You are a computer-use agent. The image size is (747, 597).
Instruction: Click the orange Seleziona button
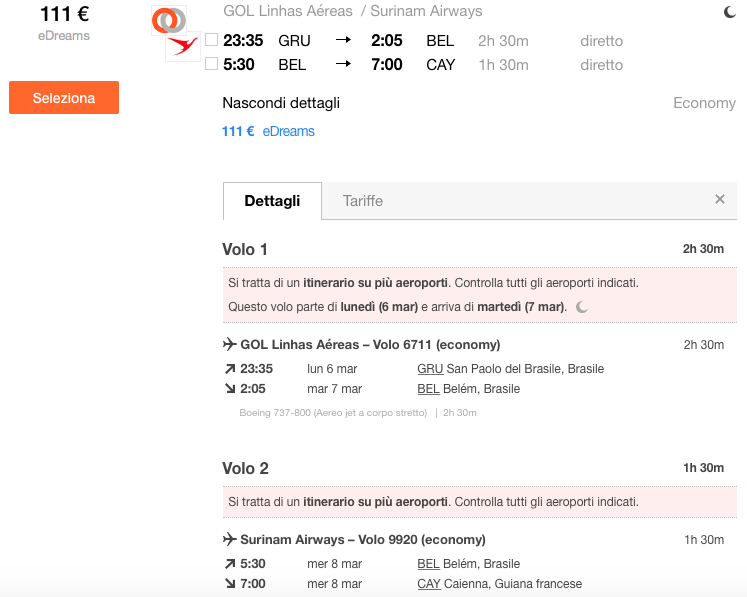pos(64,98)
